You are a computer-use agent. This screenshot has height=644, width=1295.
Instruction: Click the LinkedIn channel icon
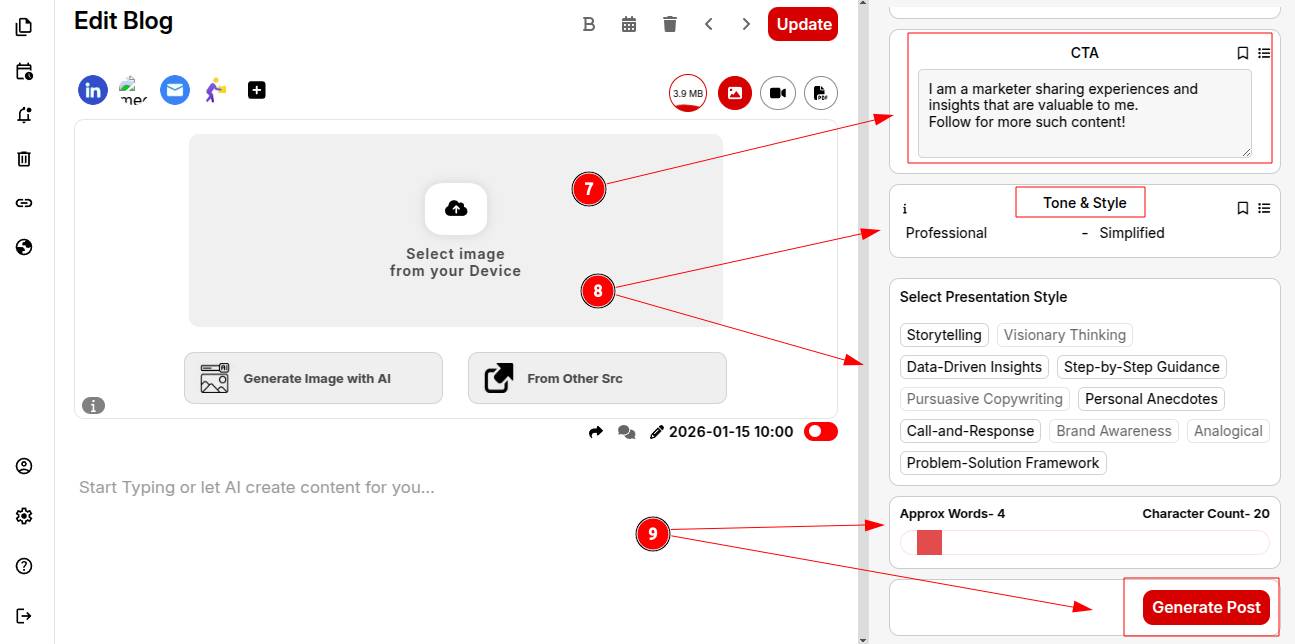pyautogui.click(x=93, y=90)
